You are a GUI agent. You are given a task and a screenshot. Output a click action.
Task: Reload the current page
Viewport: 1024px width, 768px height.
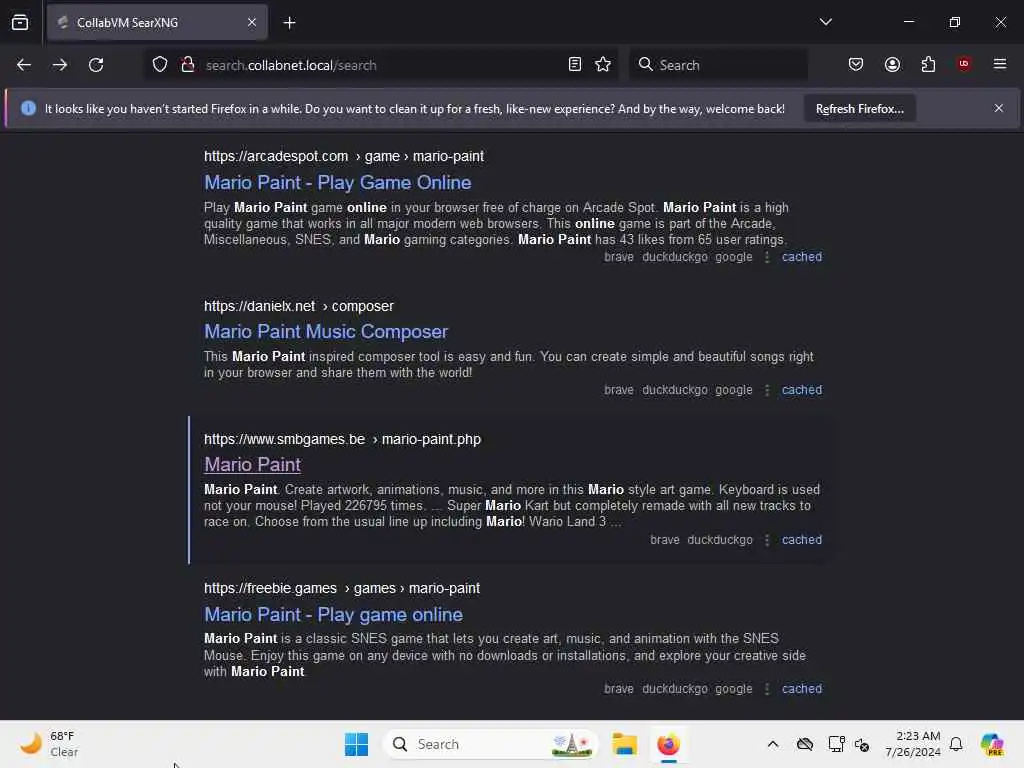pyautogui.click(x=96, y=65)
